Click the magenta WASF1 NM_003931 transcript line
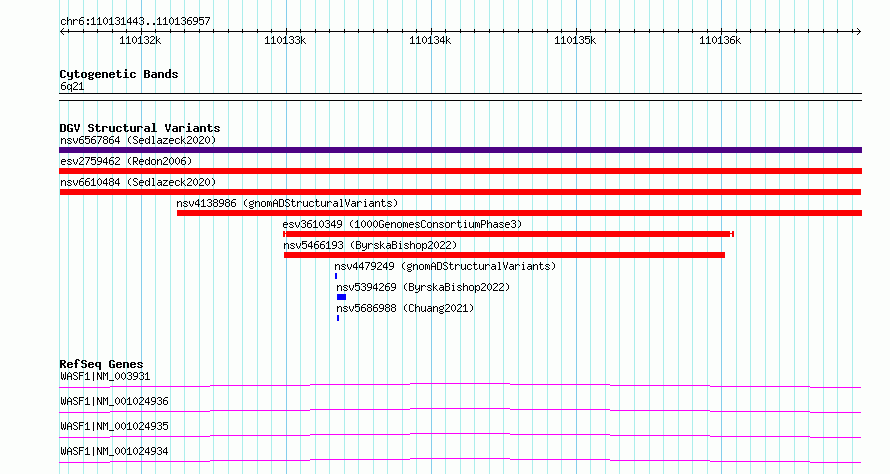Screen dimensions: 890x474 460,385
